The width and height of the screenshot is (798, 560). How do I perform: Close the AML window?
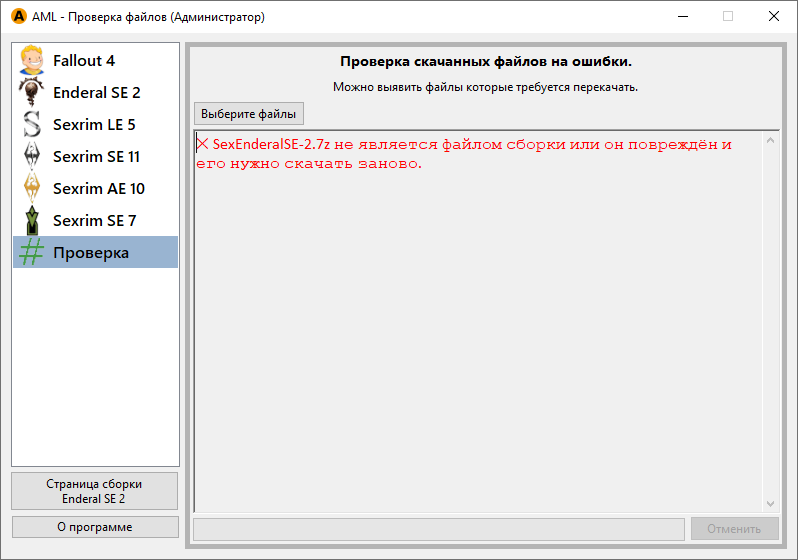(774, 17)
